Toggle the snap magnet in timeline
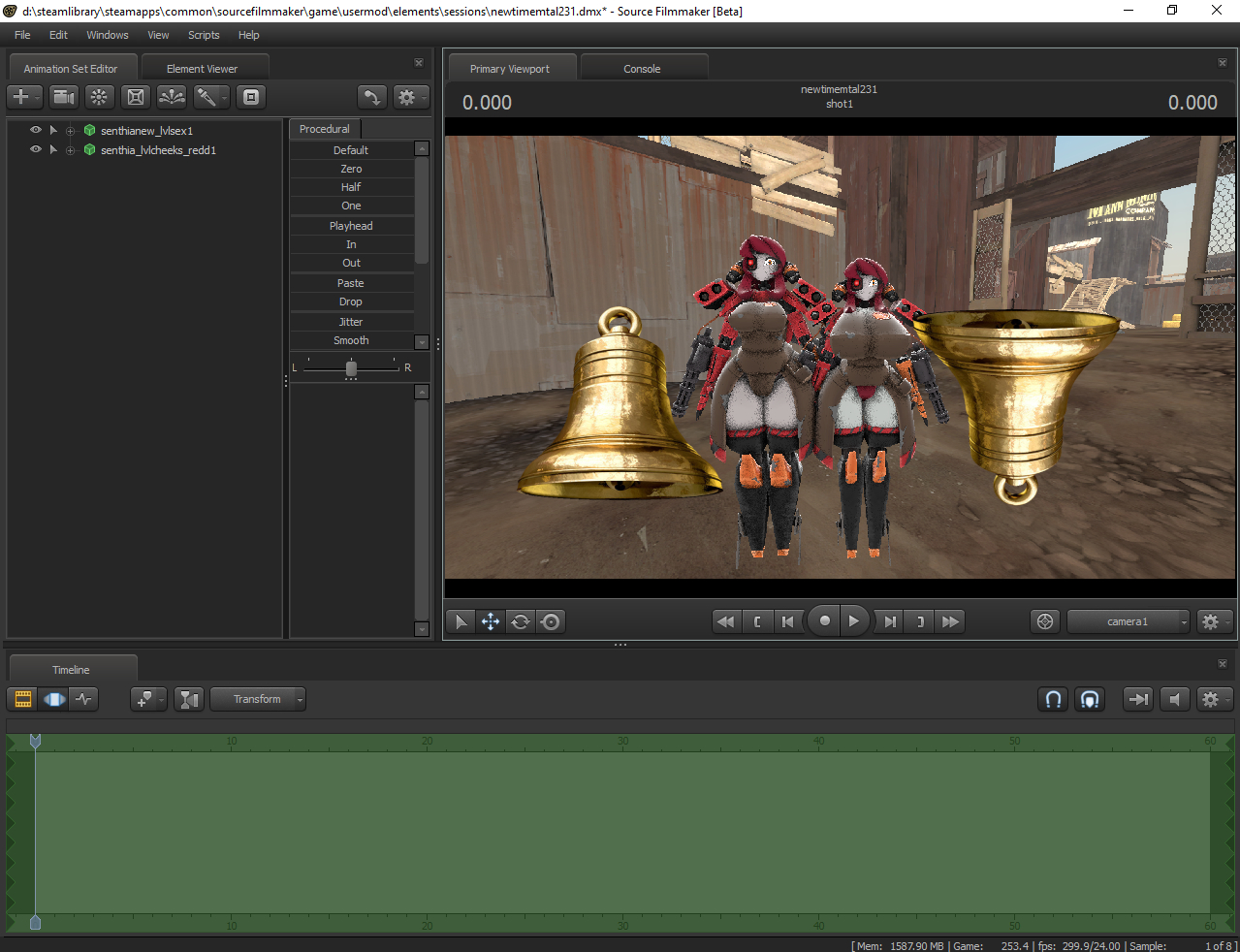The height and width of the screenshot is (952, 1240). coord(1053,699)
